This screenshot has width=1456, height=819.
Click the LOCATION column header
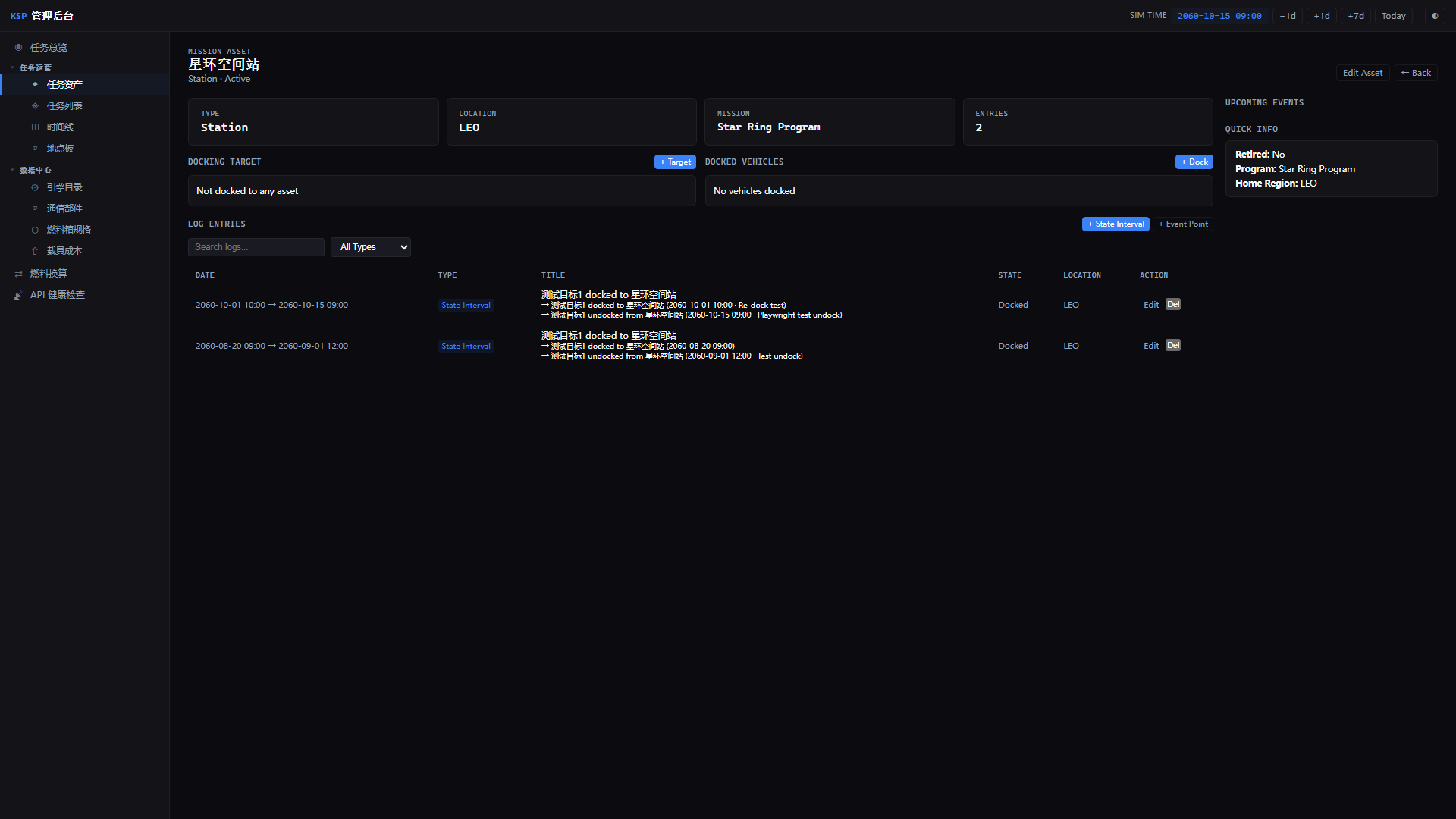pos(1082,275)
